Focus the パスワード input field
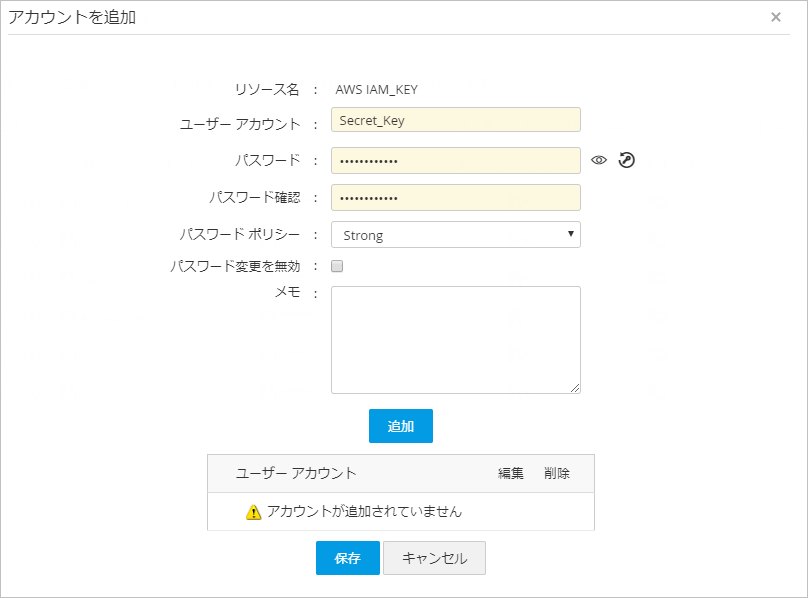The height and width of the screenshot is (598, 808). point(456,160)
